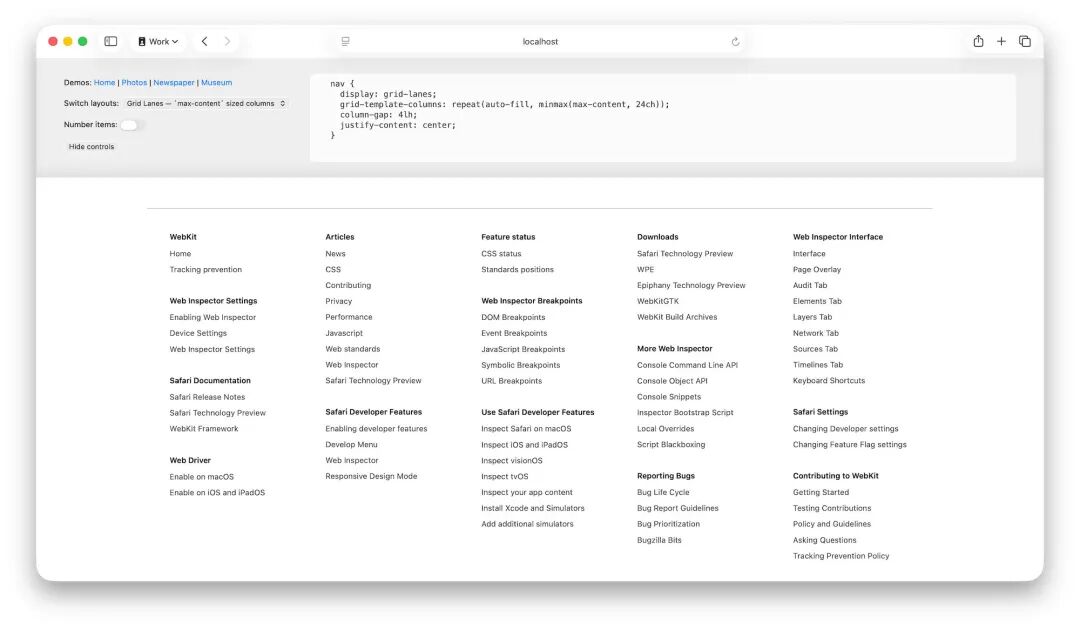Click the Bugzilla Bits link

point(659,541)
